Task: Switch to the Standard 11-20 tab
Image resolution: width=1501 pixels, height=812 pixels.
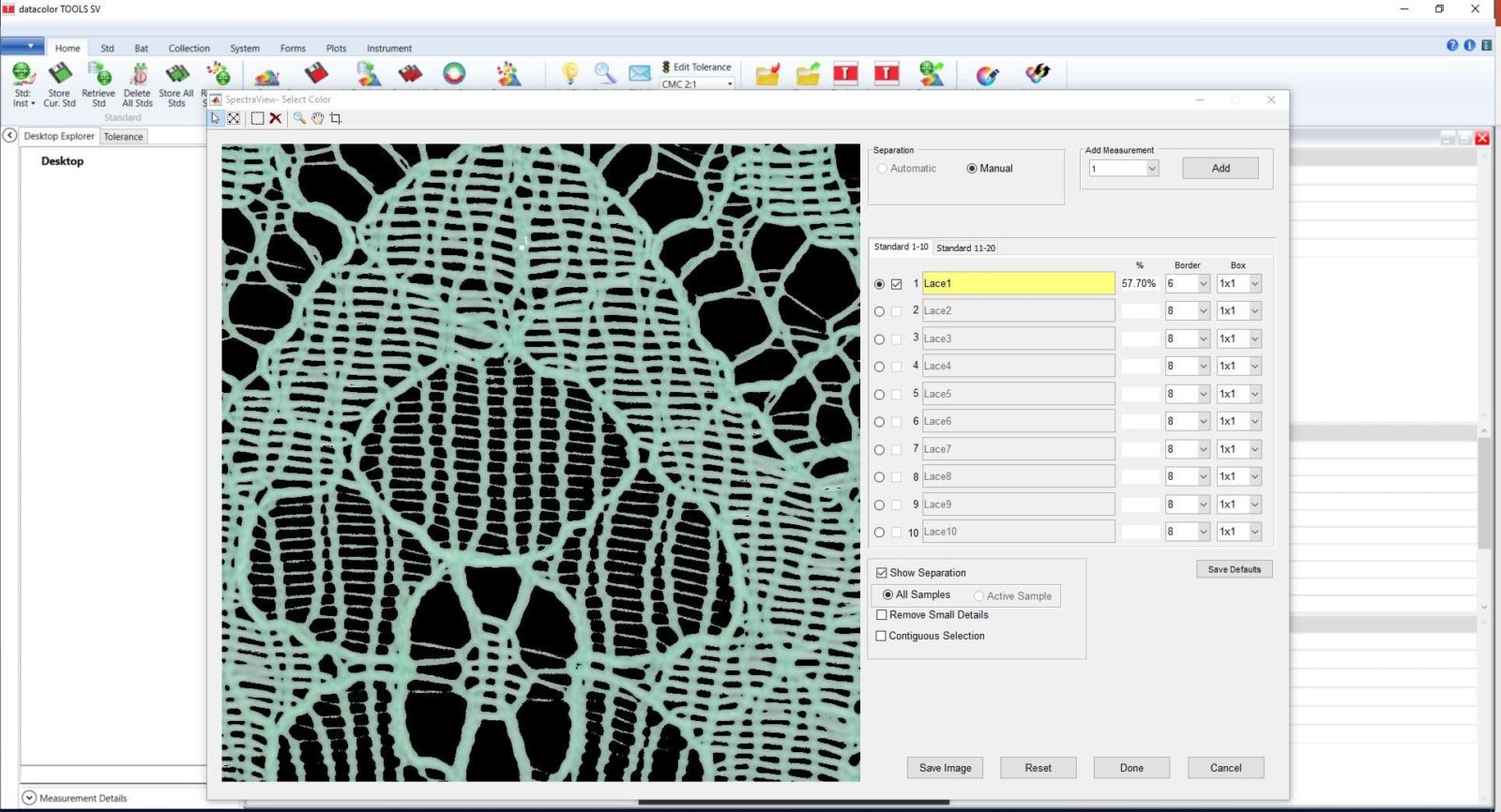Action: coord(965,248)
